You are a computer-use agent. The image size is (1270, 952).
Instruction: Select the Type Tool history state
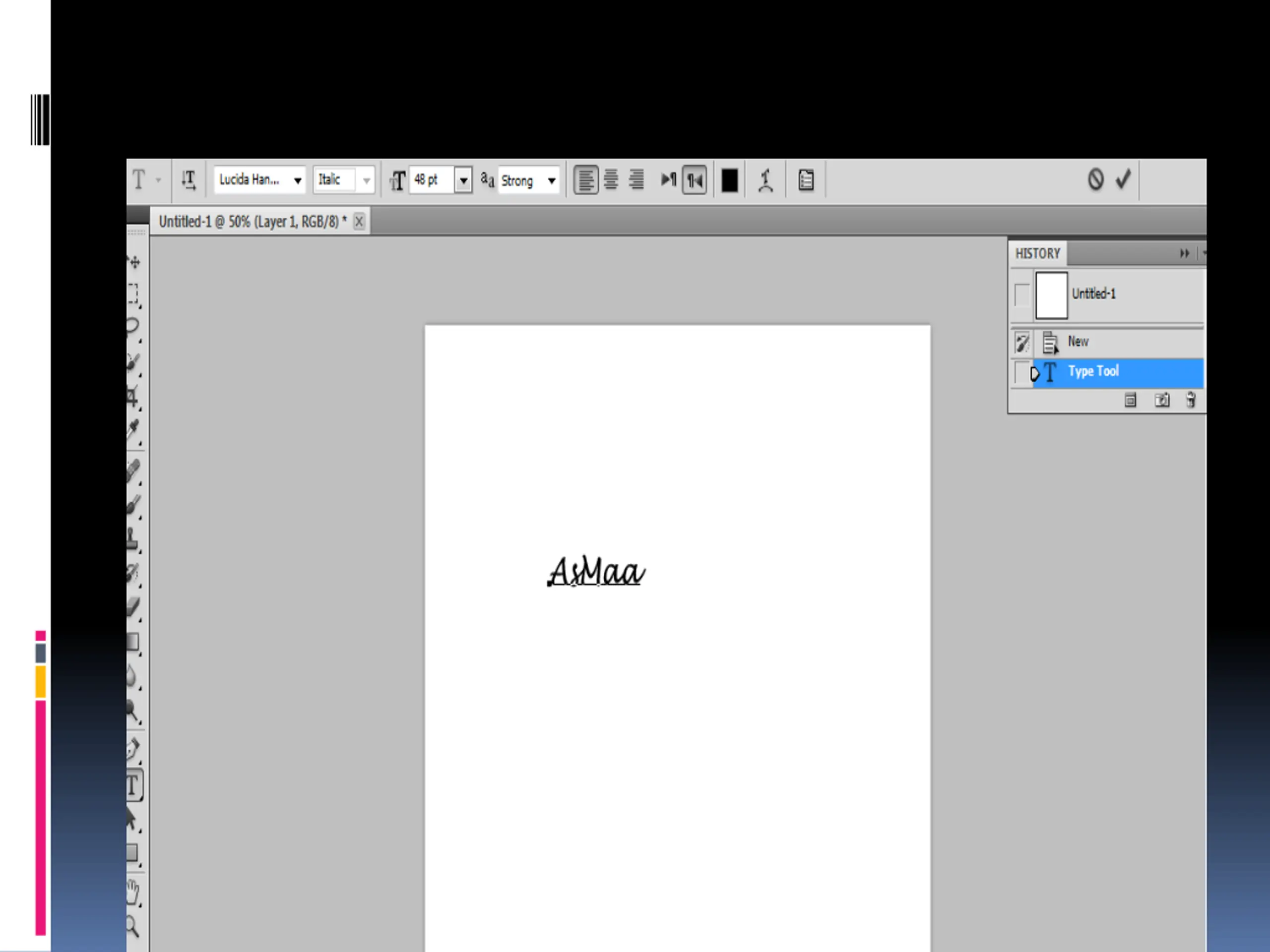(1118, 372)
